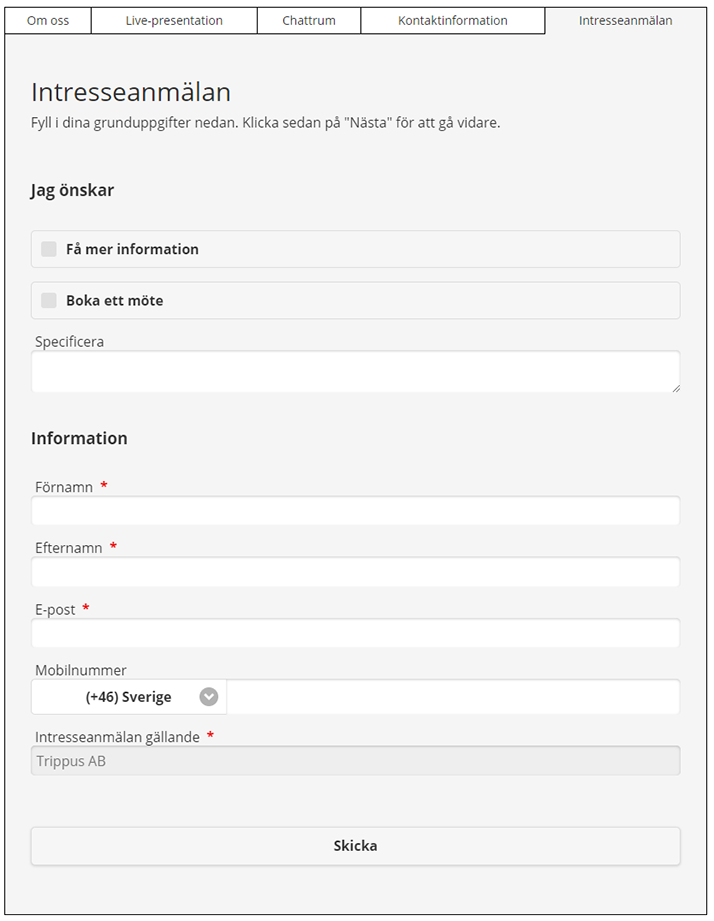Check the Boka ett möte checkbox

49,301
